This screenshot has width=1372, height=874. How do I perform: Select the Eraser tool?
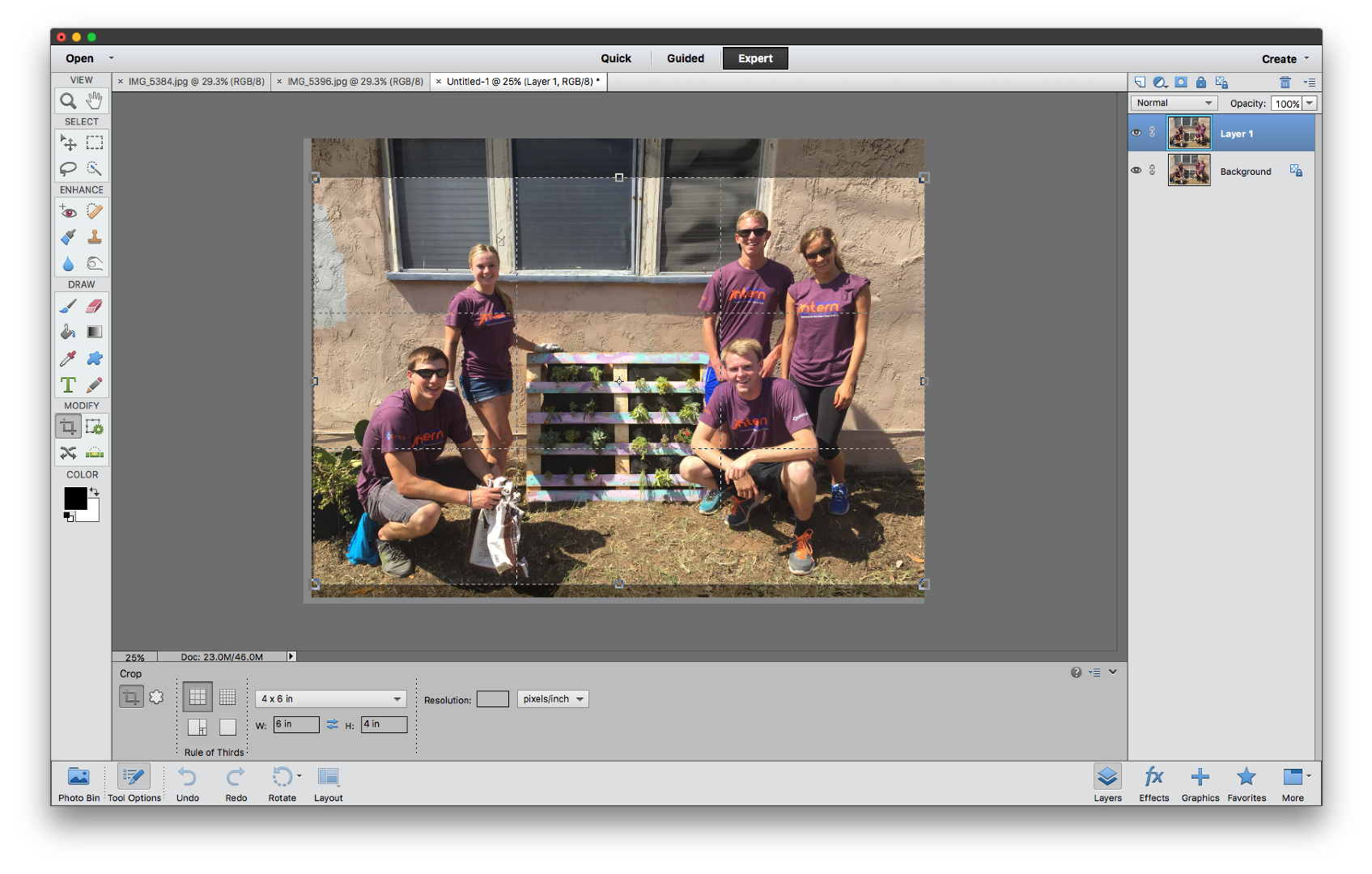95,306
